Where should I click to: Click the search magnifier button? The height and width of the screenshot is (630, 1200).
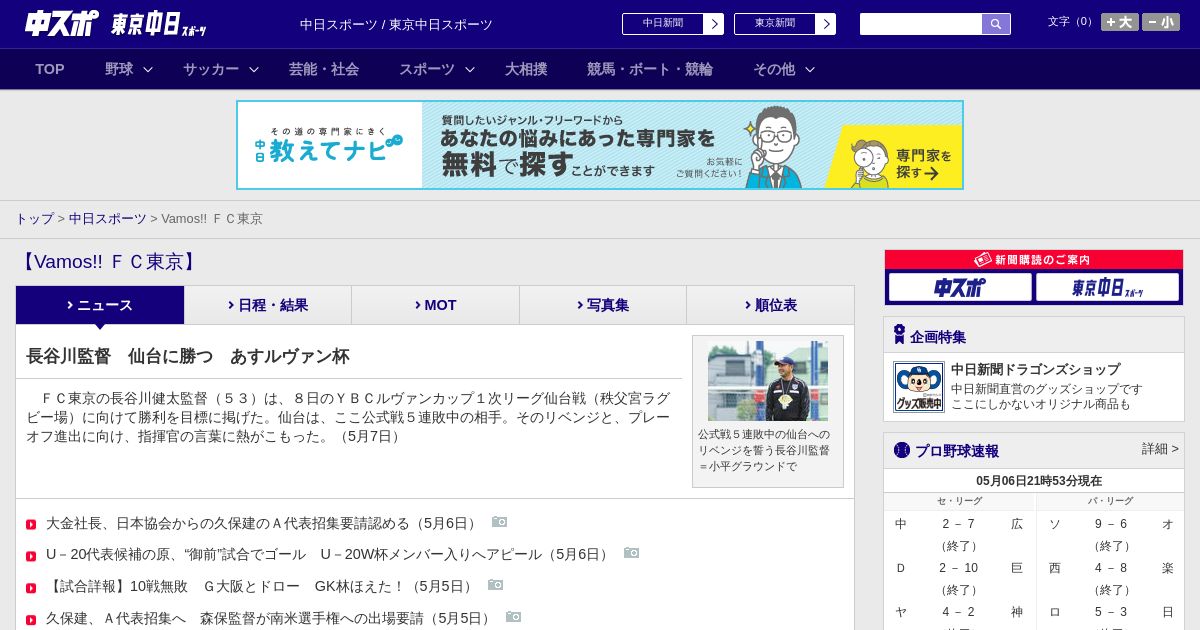(x=996, y=24)
